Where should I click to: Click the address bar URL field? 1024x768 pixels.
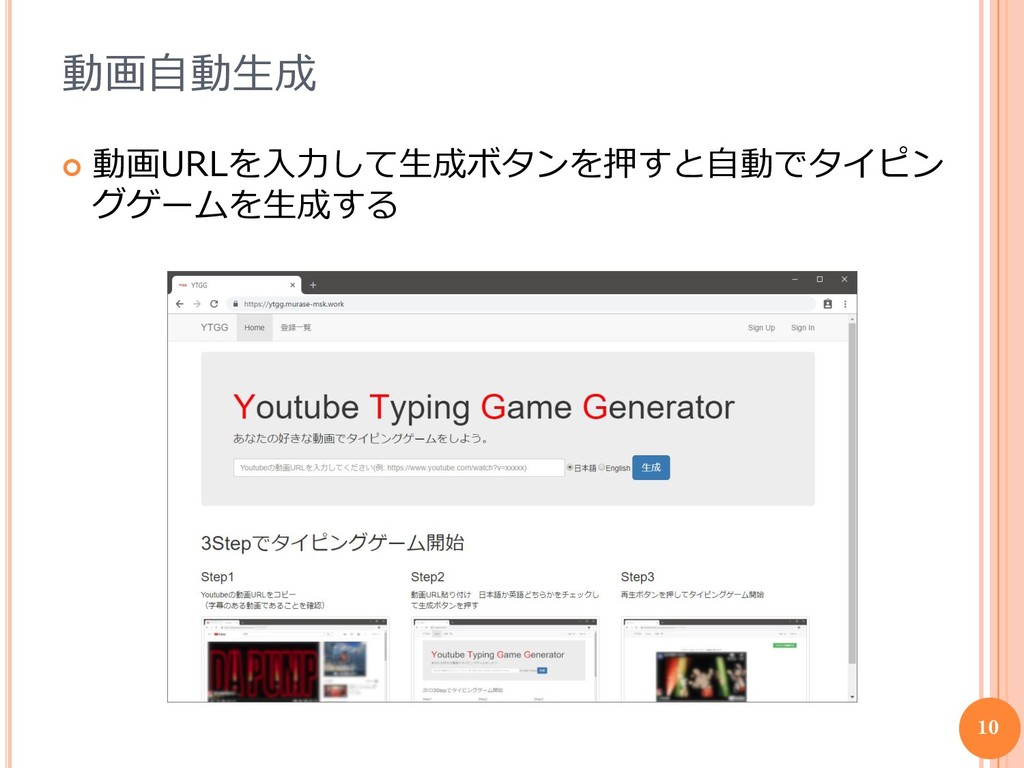click(x=522, y=304)
